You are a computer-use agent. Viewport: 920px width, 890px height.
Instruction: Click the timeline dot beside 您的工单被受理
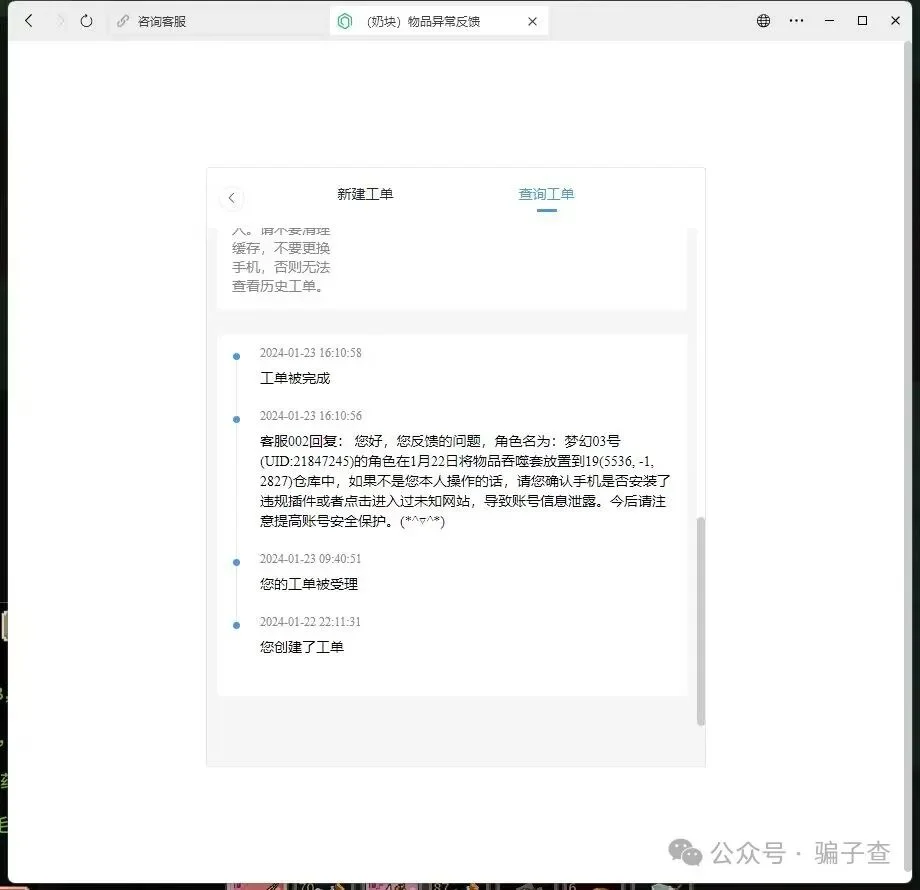point(236,562)
